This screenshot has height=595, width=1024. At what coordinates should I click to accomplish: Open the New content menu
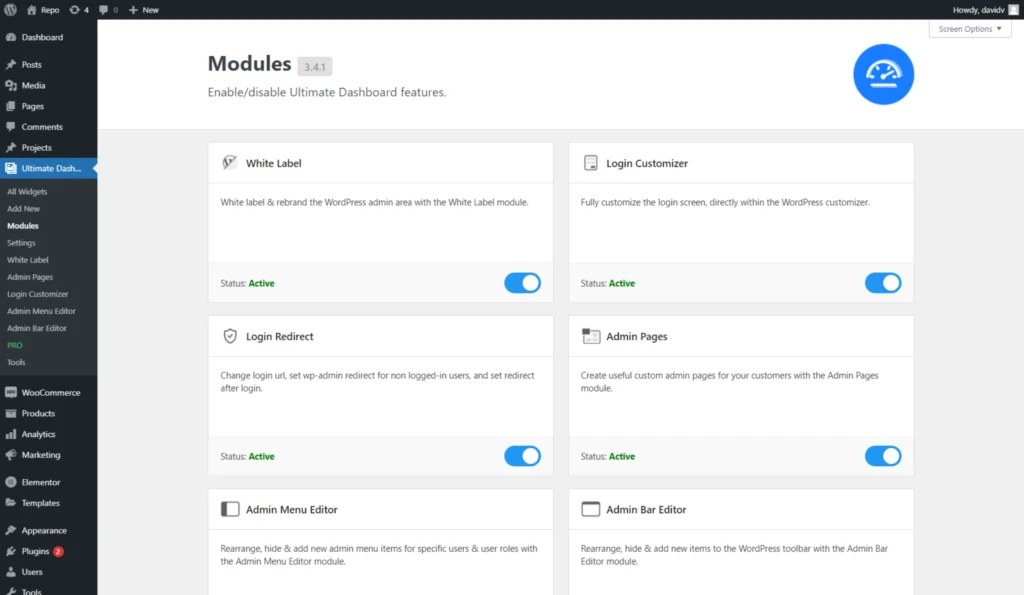tap(144, 9)
